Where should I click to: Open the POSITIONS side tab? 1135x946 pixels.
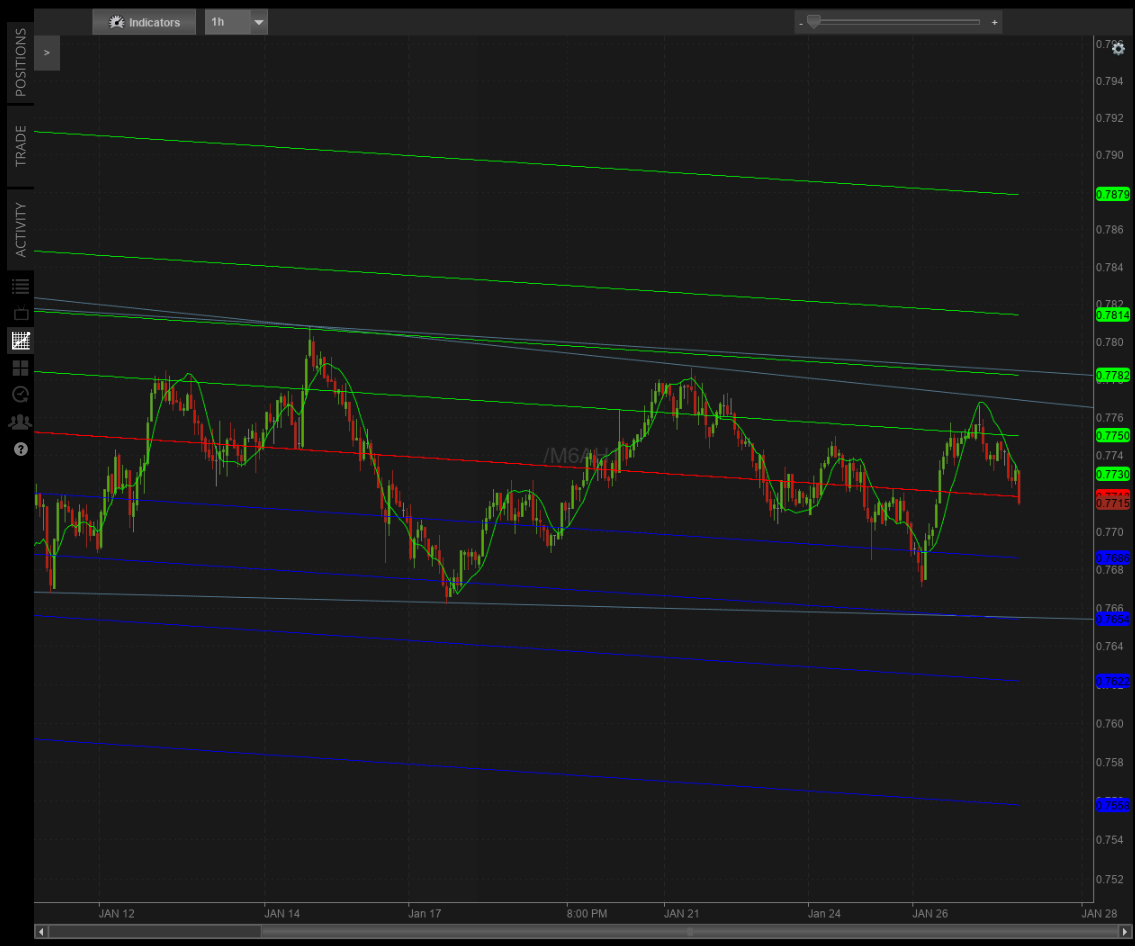20,62
